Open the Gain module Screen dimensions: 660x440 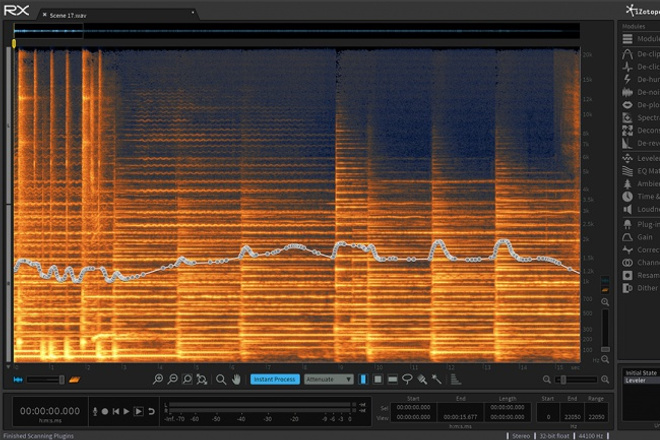click(641, 237)
